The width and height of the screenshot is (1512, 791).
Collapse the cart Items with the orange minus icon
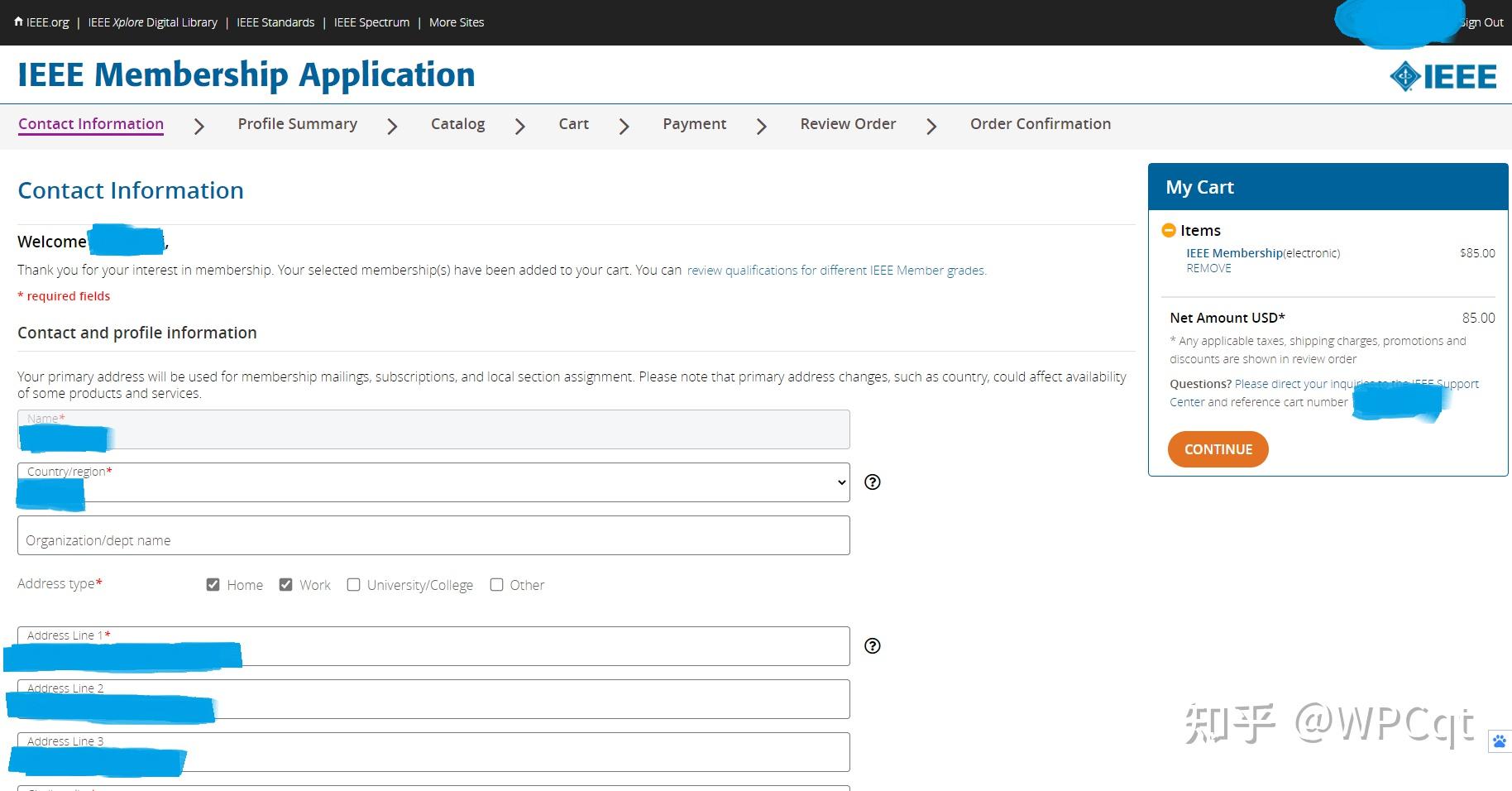point(1169,230)
